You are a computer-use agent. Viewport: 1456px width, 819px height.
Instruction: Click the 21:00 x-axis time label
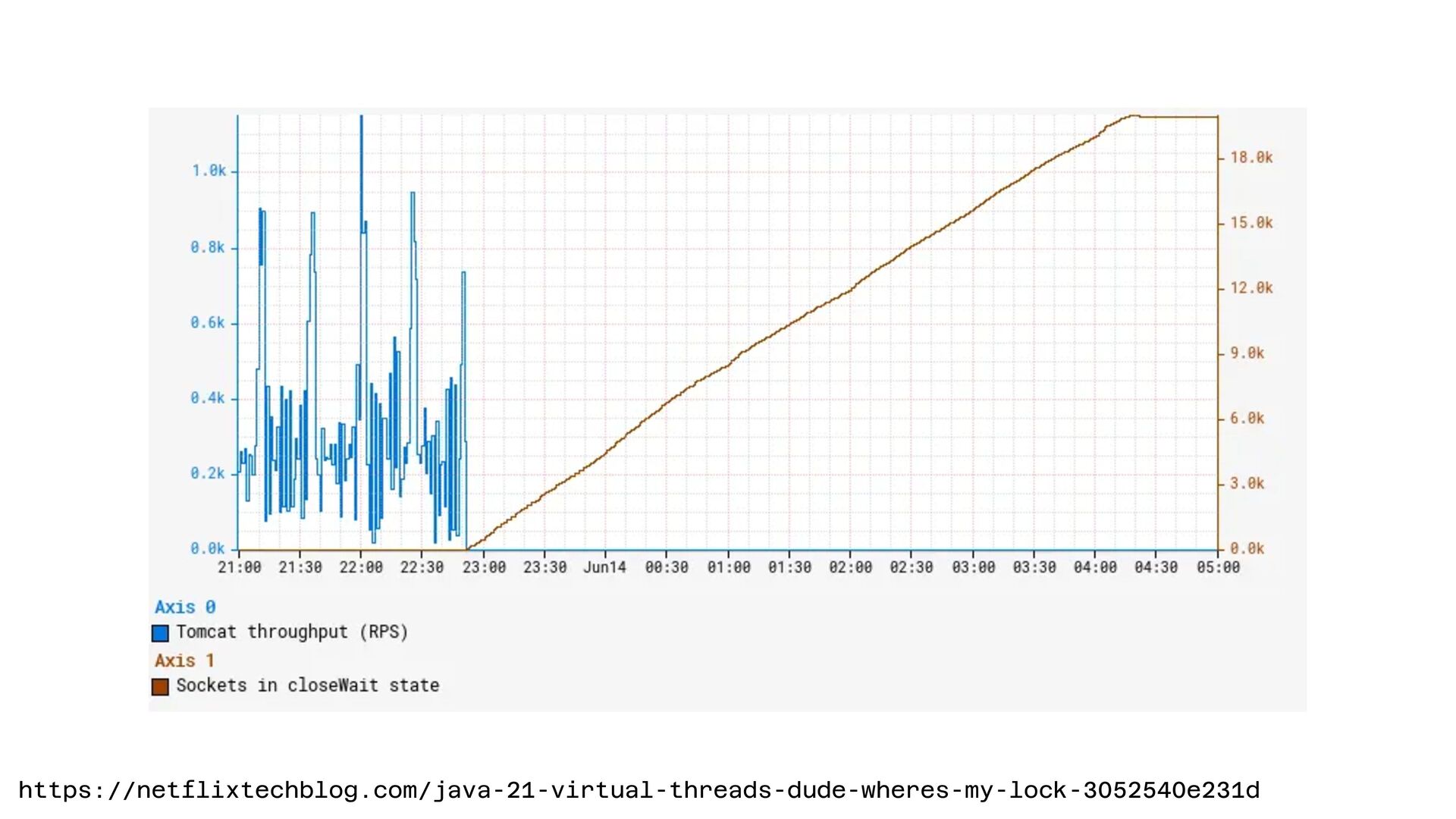[x=240, y=567]
